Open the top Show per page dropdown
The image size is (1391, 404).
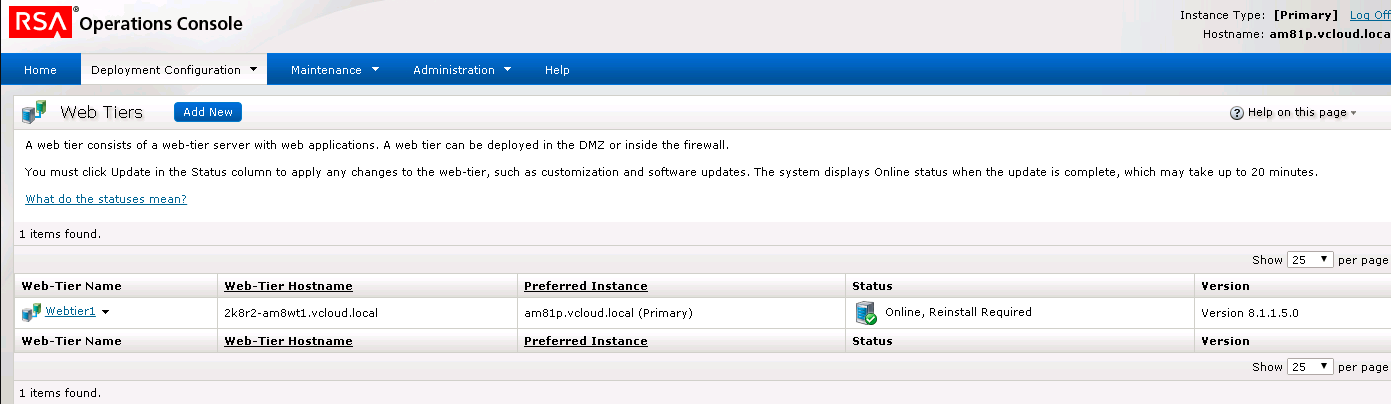(x=1310, y=259)
